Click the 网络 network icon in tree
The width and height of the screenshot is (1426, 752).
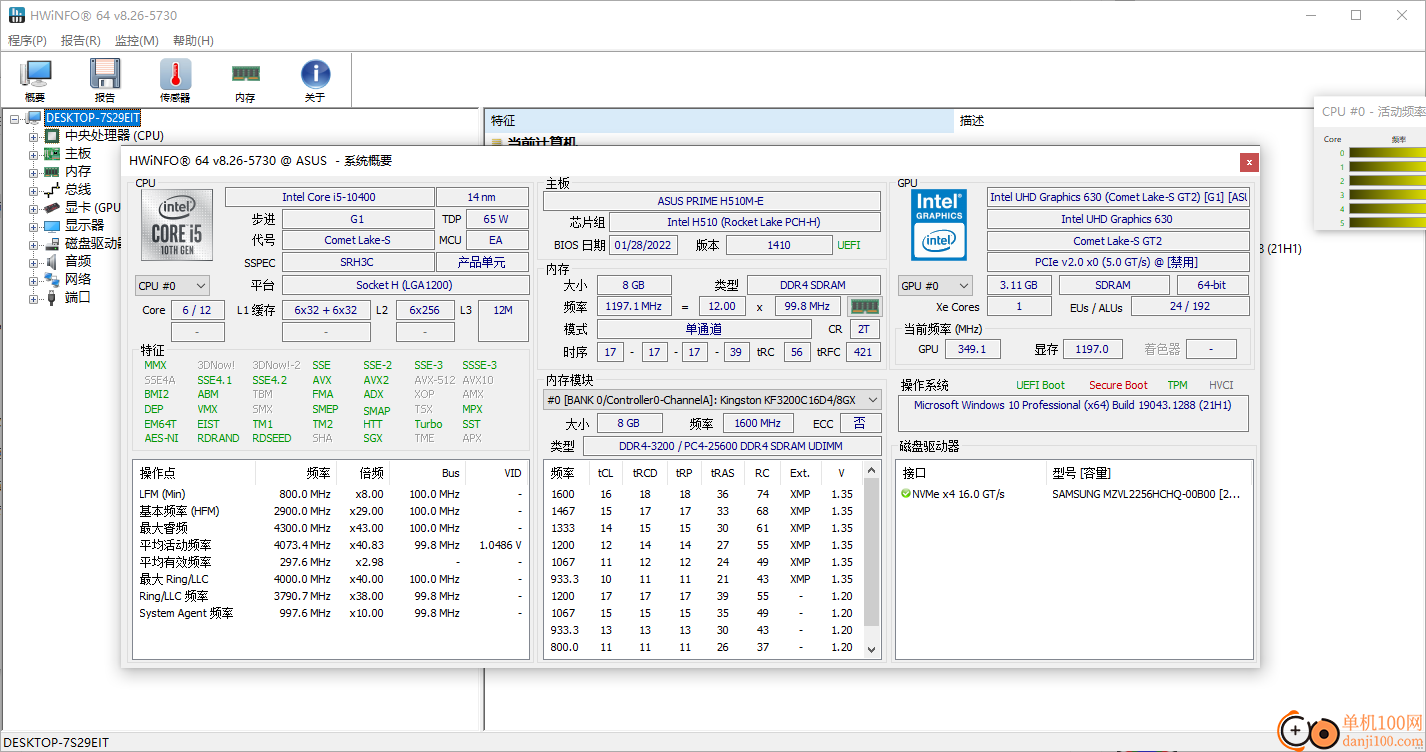(53, 280)
